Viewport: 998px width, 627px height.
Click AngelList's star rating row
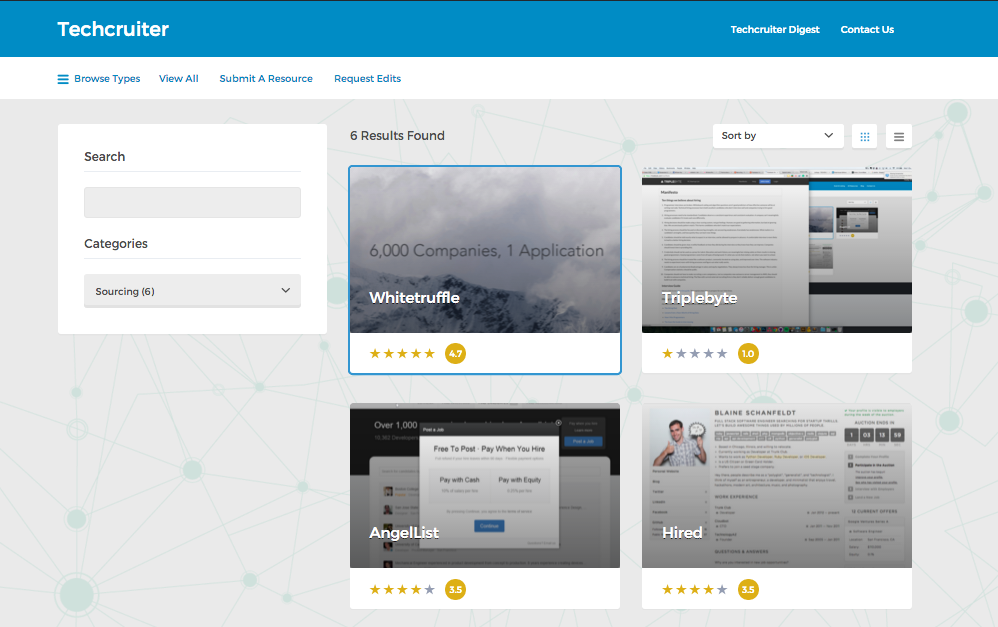click(x=402, y=589)
